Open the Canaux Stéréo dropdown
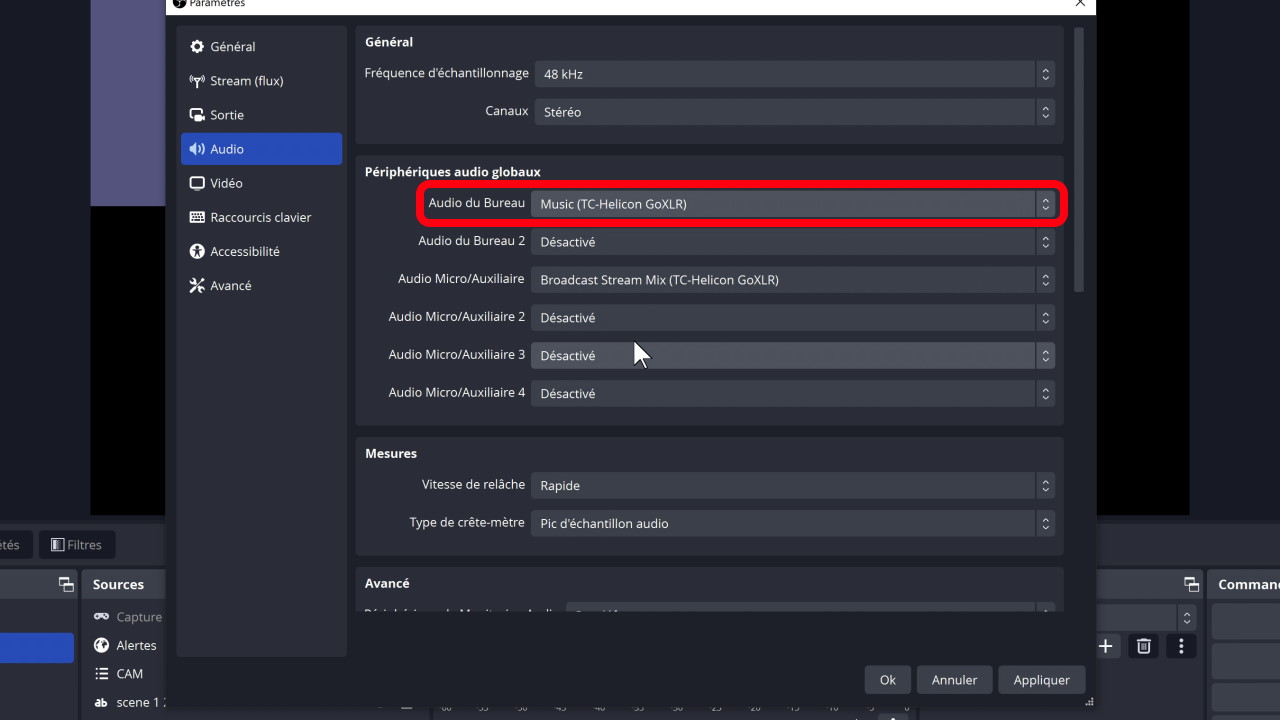 tap(793, 112)
